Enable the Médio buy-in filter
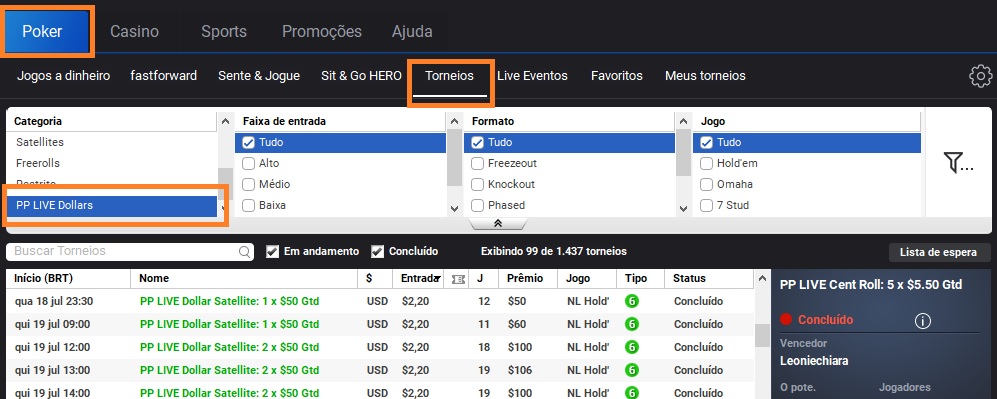997x399 pixels. coord(249,184)
